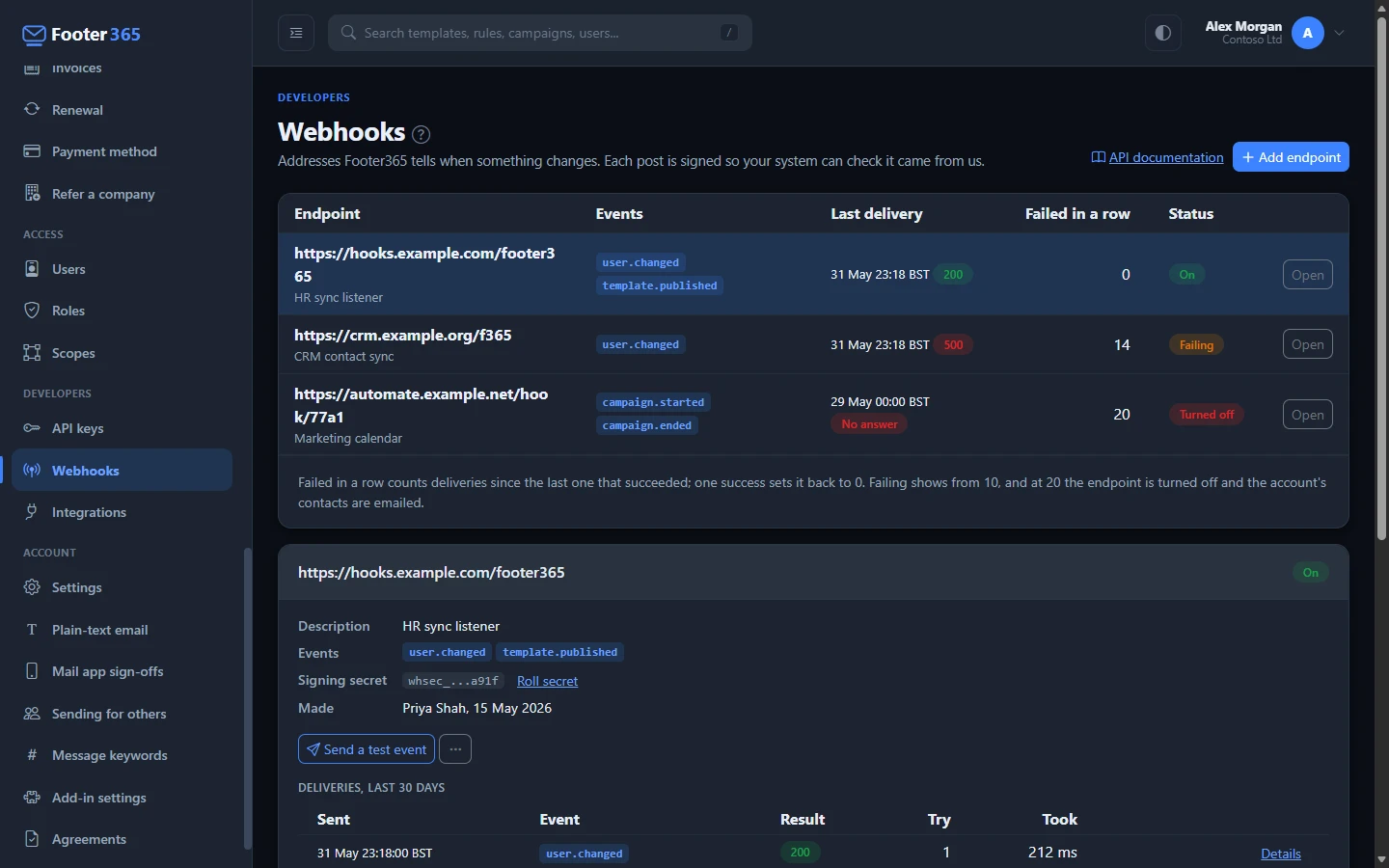Open the more options ellipsis menu
Screen dimensions: 1389x868
pos(455,749)
